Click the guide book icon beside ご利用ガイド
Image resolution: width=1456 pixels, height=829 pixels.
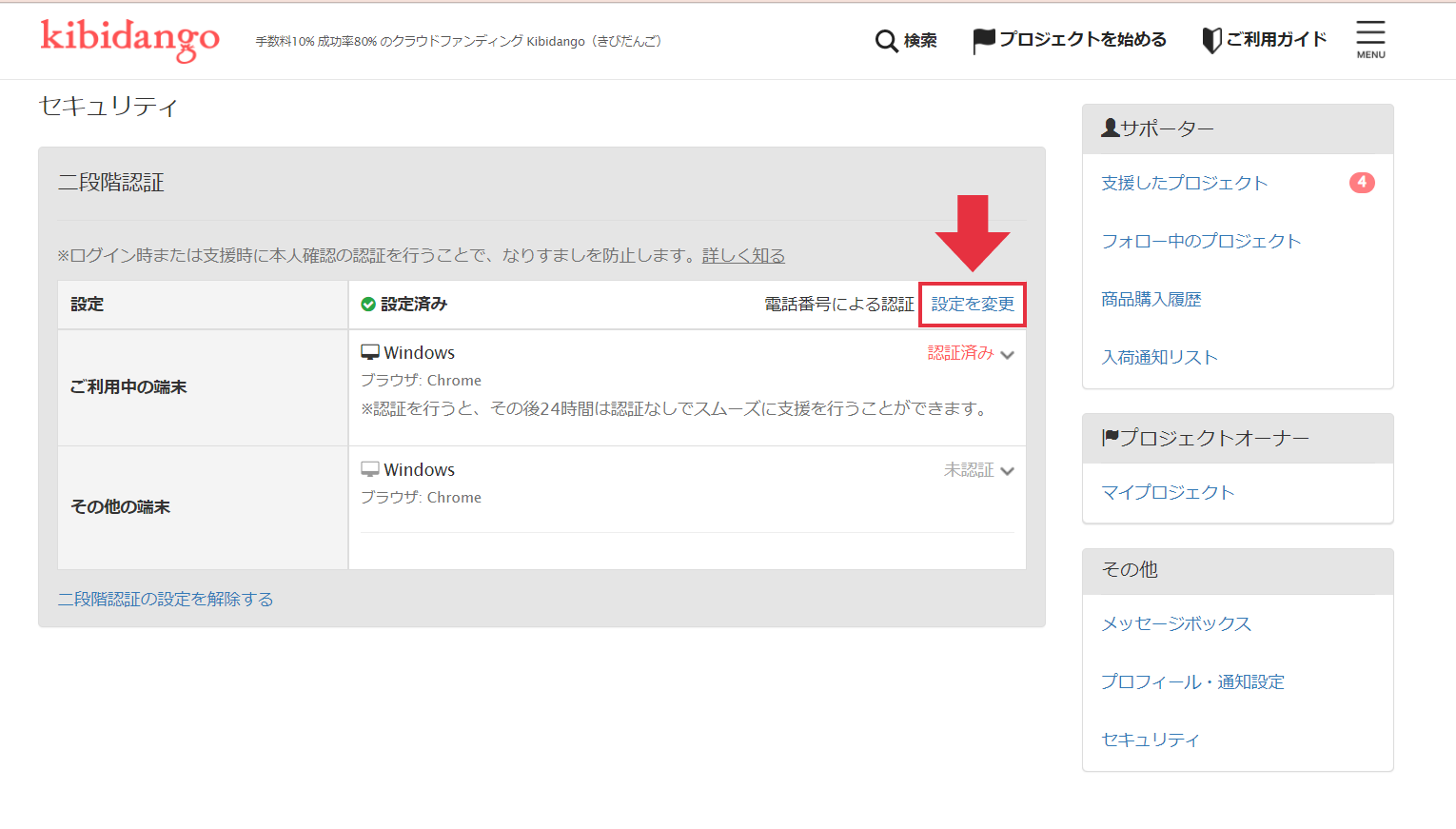[x=1211, y=40]
